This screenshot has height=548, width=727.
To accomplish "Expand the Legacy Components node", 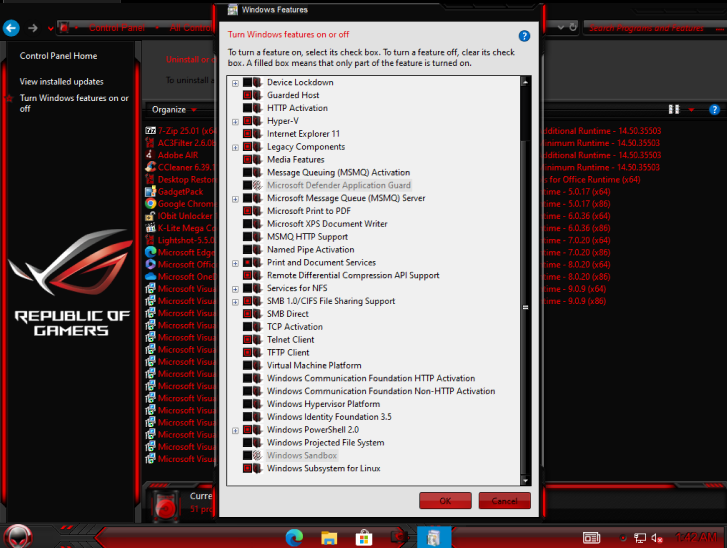I will pos(235,148).
